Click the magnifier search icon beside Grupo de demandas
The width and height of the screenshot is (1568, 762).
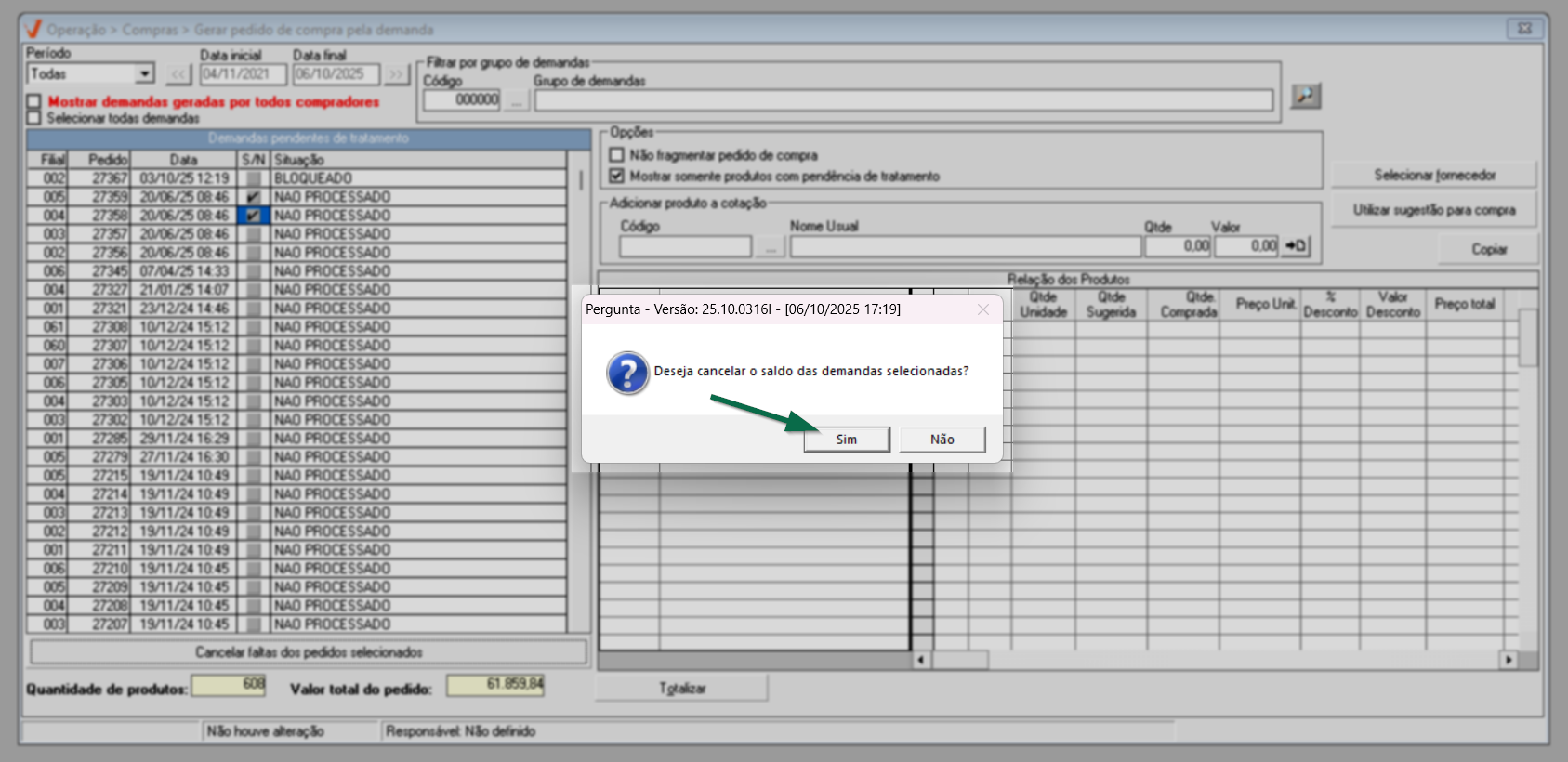(1305, 96)
